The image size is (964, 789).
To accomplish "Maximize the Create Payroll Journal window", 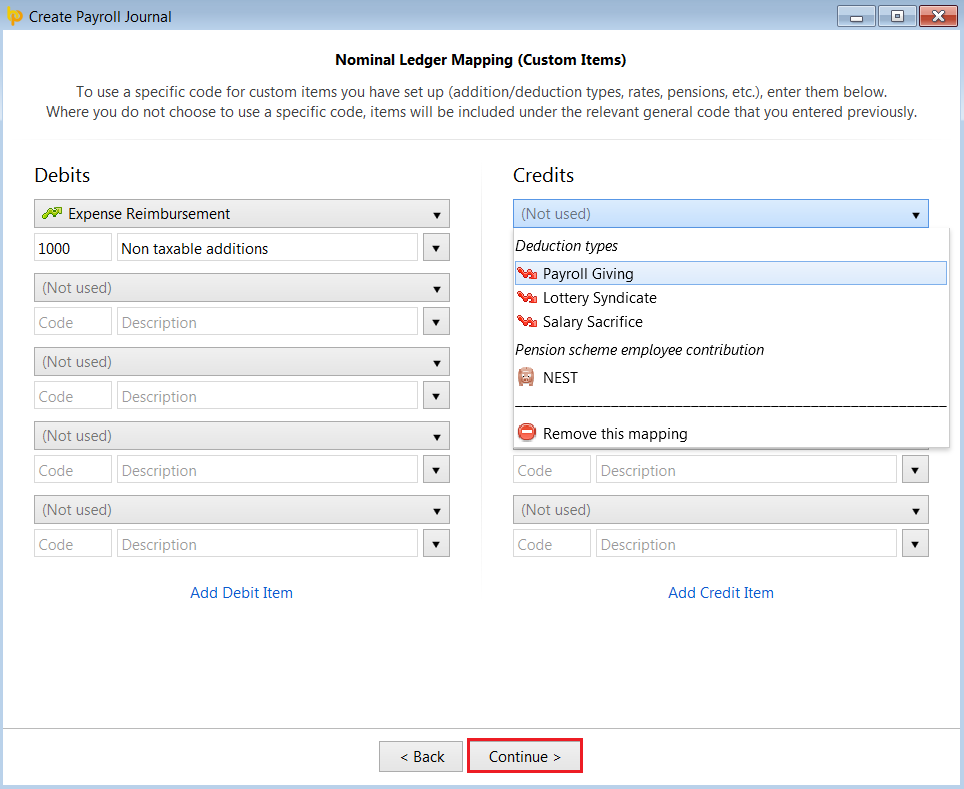I will (x=897, y=16).
